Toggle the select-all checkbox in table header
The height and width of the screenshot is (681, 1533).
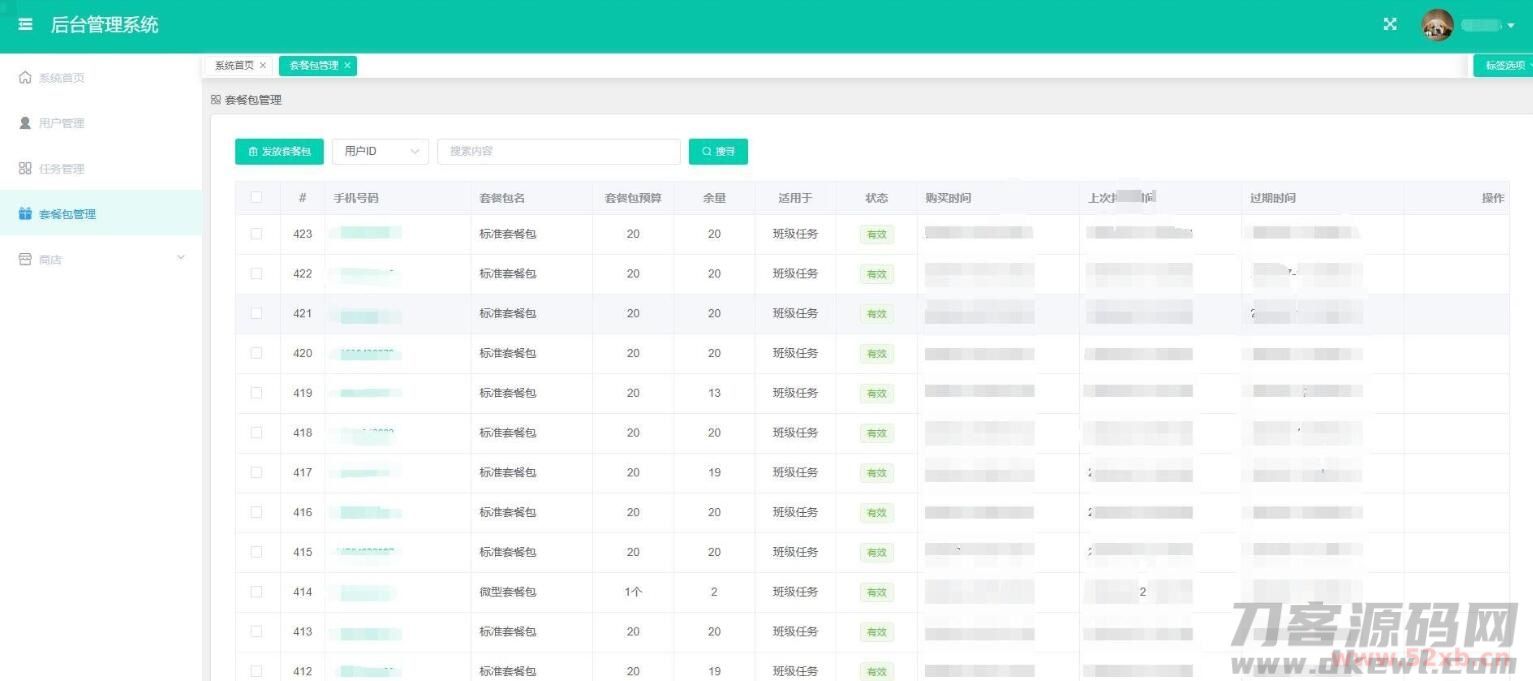256,197
